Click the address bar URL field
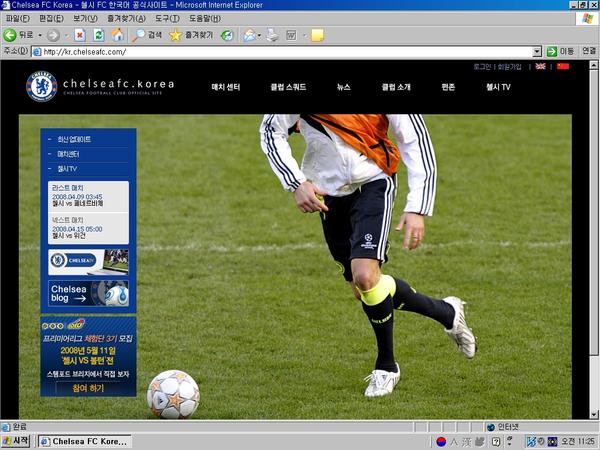This screenshot has width=600, height=450. 280,51
